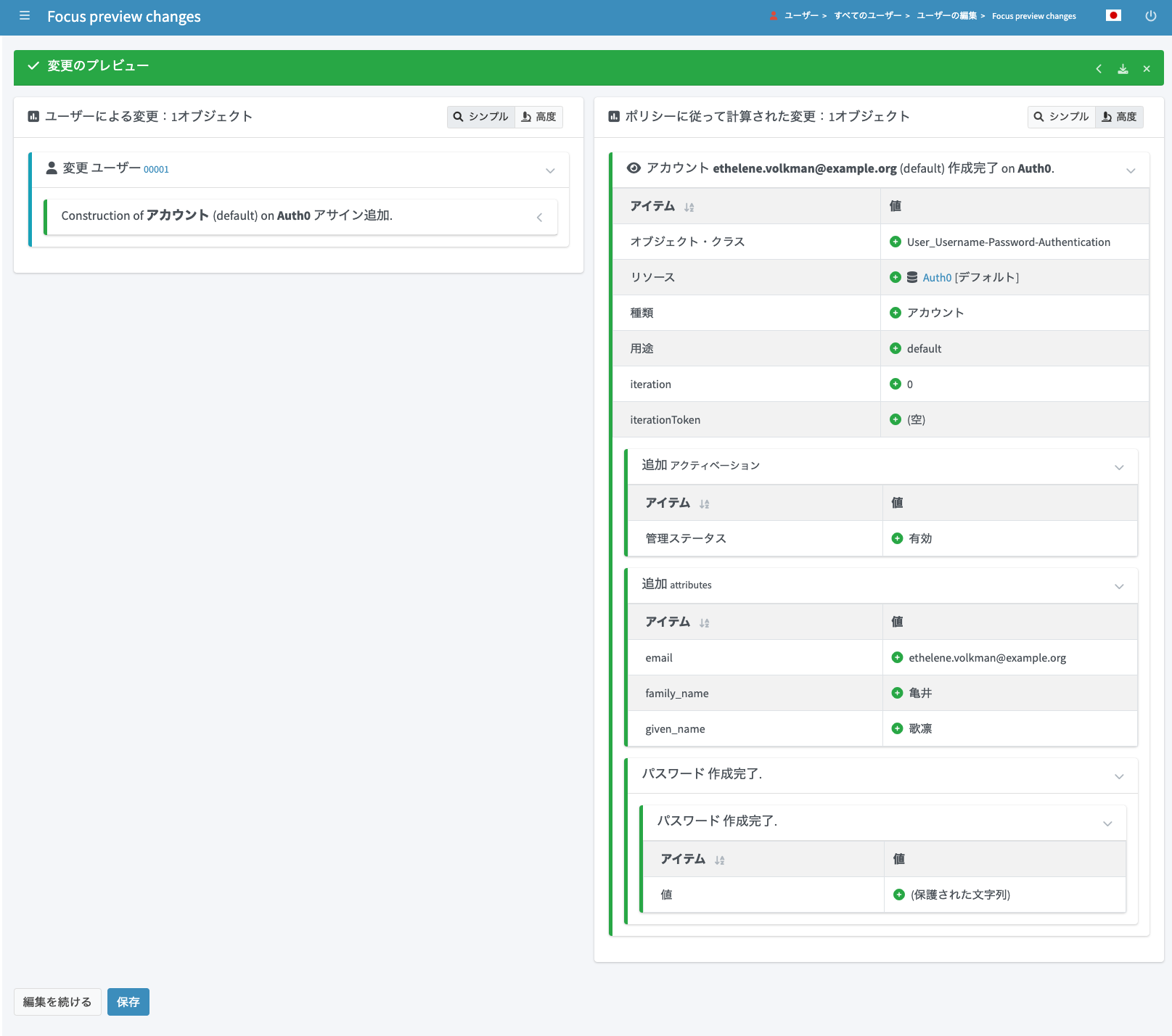Click the power logout icon
This screenshot has width=1172, height=1036.
(x=1151, y=16)
